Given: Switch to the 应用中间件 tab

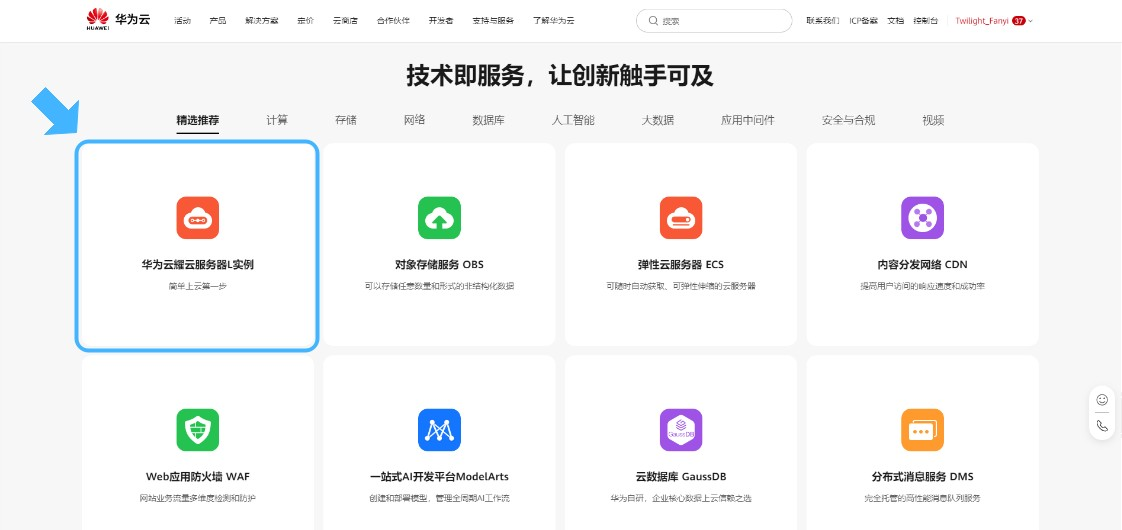Looking at the screenshot, I should 748,120.
